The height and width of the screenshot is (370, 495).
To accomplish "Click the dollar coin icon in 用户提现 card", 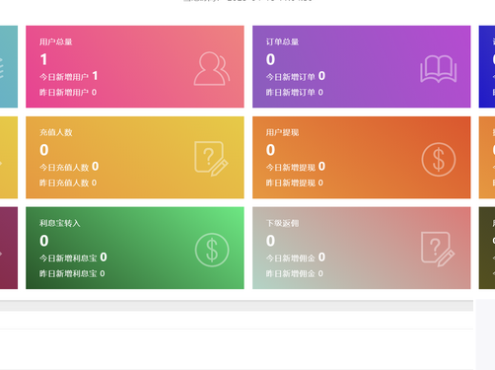I will click(438, 159).
